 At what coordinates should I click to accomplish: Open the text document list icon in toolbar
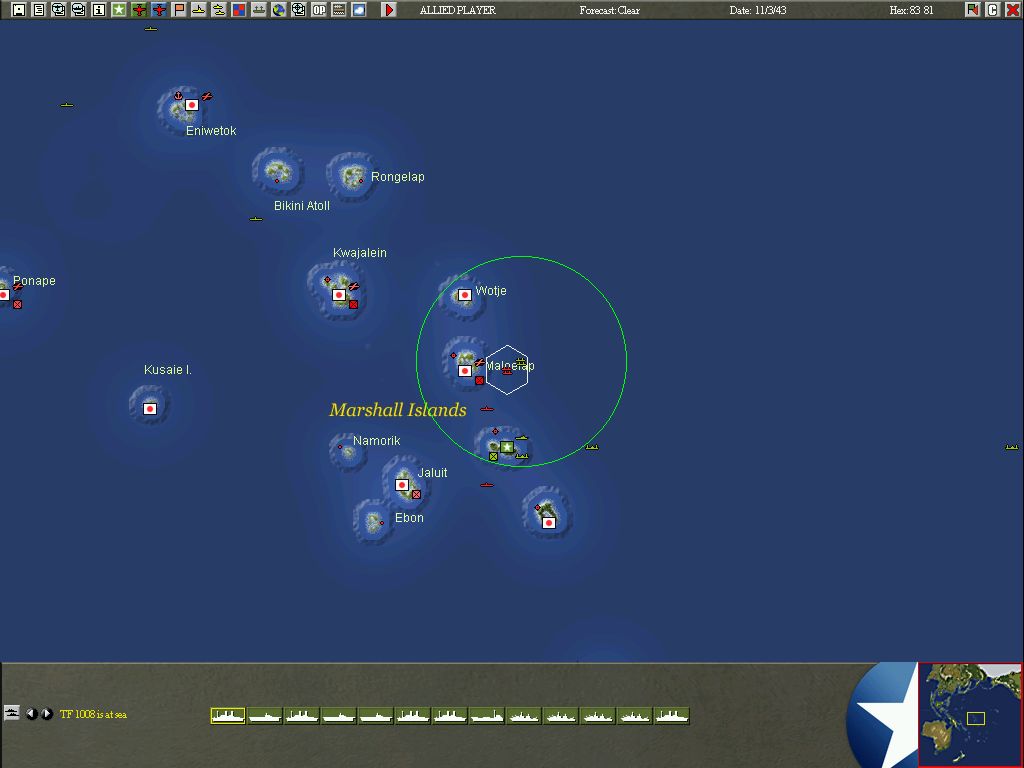coord(39,10)
